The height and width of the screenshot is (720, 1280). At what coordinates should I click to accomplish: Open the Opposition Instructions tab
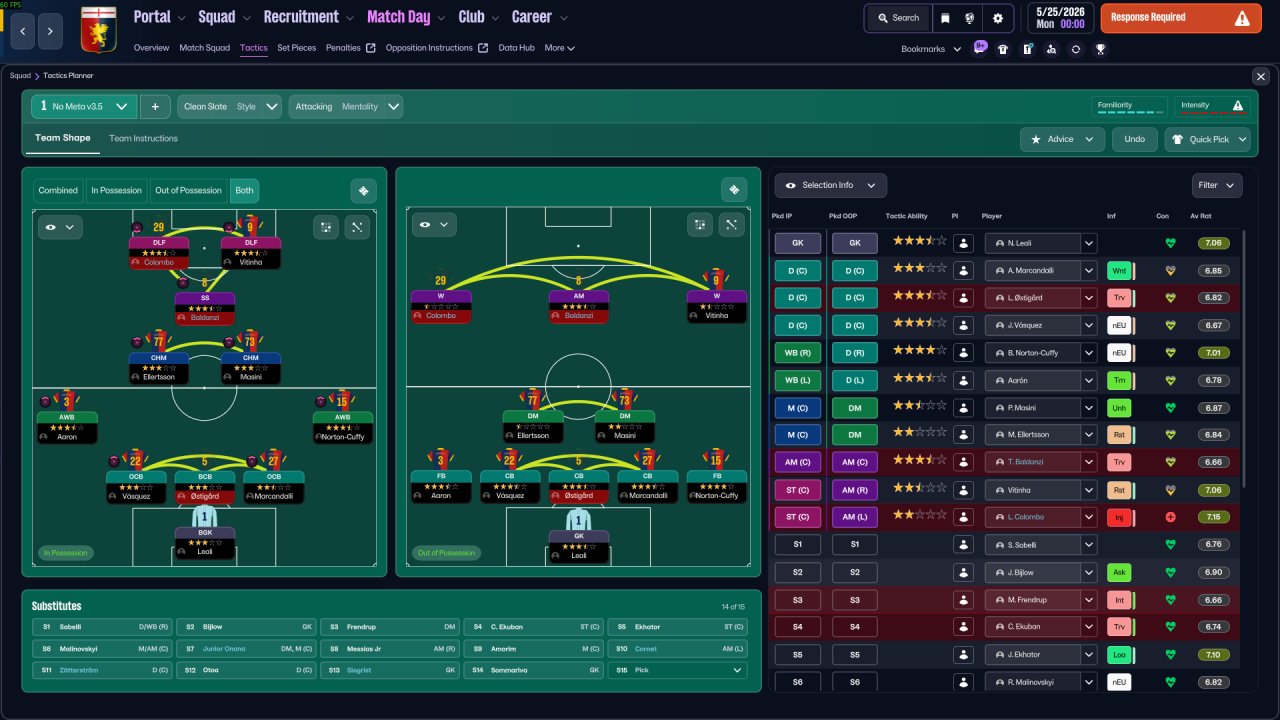(x=437, y=48)
